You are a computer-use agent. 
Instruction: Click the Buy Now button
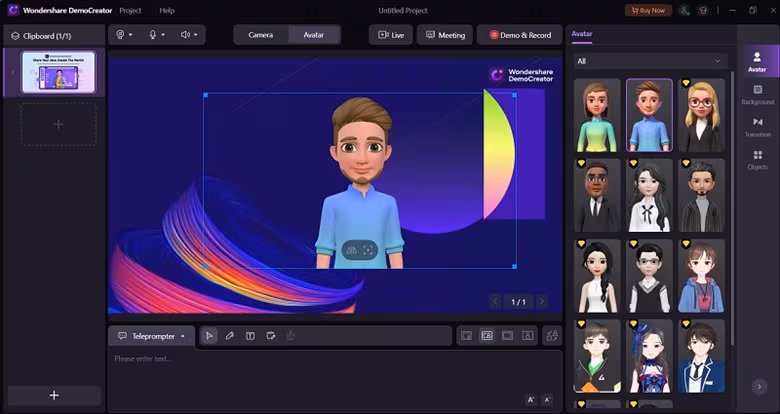coord(648,10)
